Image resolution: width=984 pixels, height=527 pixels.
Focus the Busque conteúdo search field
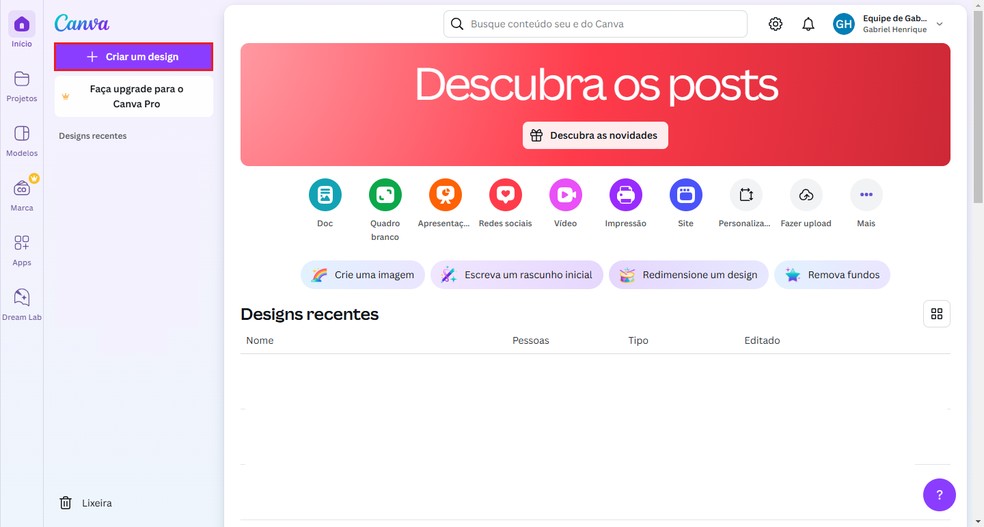tap(595, 24)
